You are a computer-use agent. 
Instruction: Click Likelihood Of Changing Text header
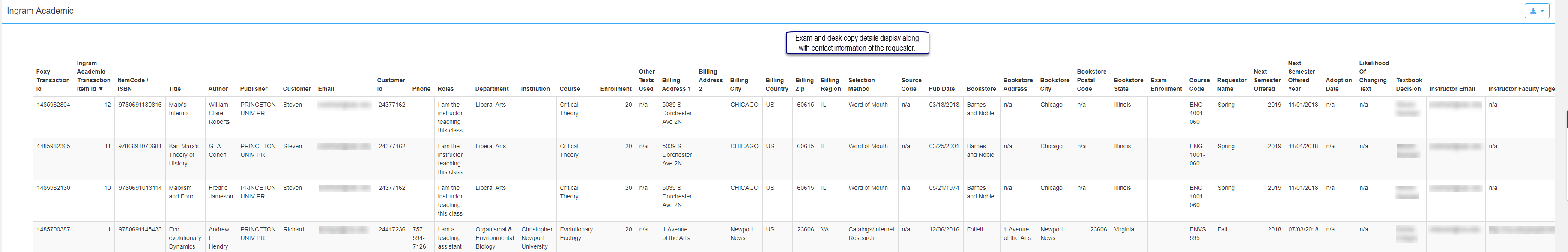click(x=1374, y=76)
